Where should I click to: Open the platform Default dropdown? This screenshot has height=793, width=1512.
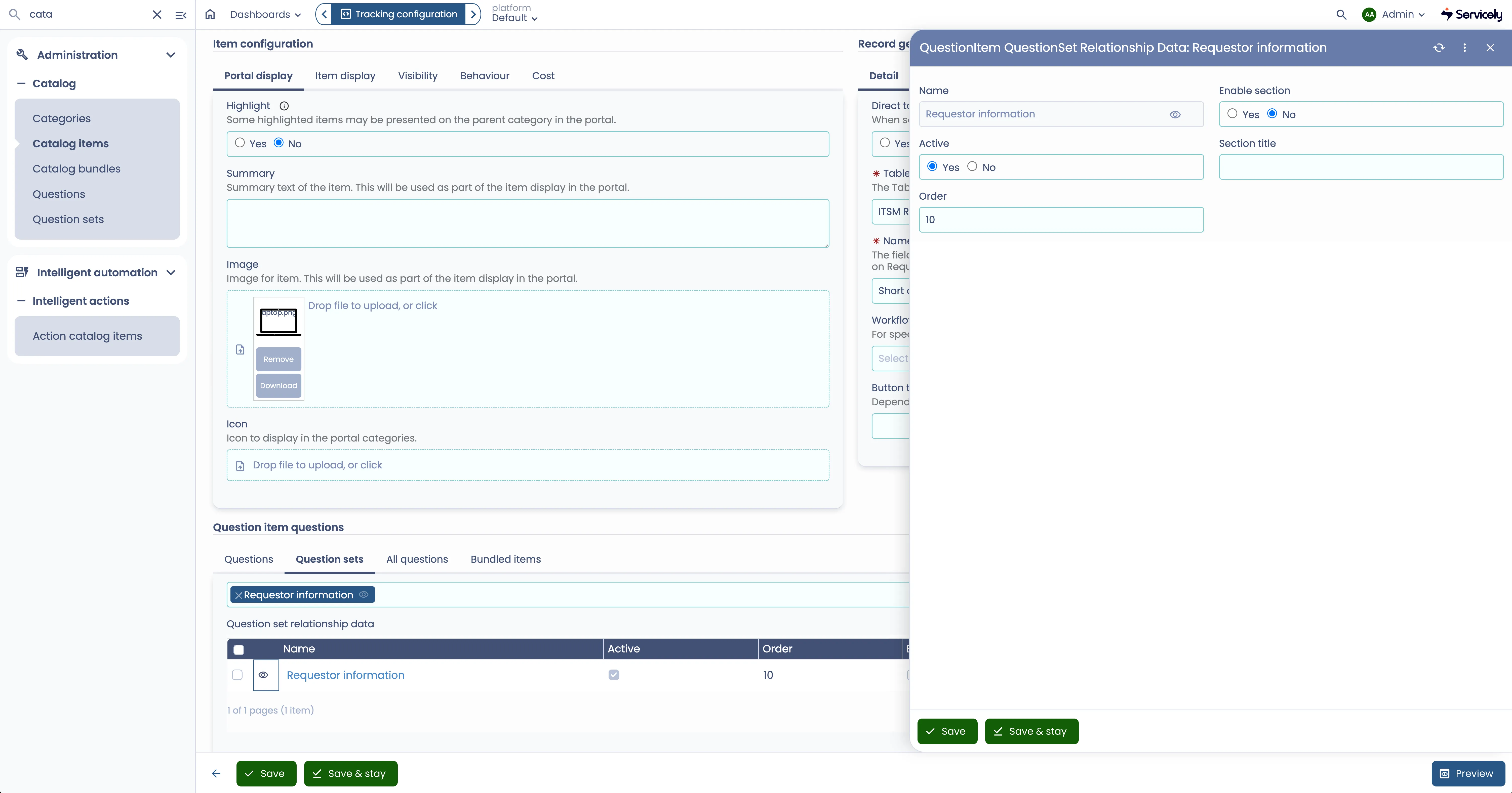[514, 18]
